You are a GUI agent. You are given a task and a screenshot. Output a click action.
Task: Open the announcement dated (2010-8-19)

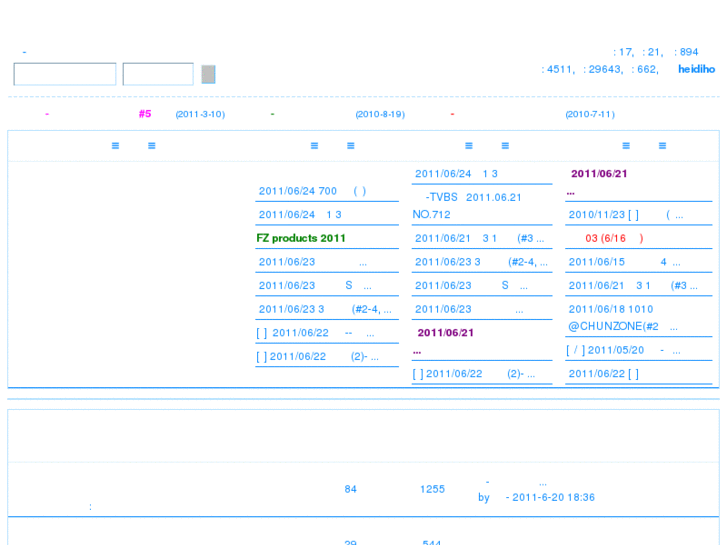[x=380, y=114]
